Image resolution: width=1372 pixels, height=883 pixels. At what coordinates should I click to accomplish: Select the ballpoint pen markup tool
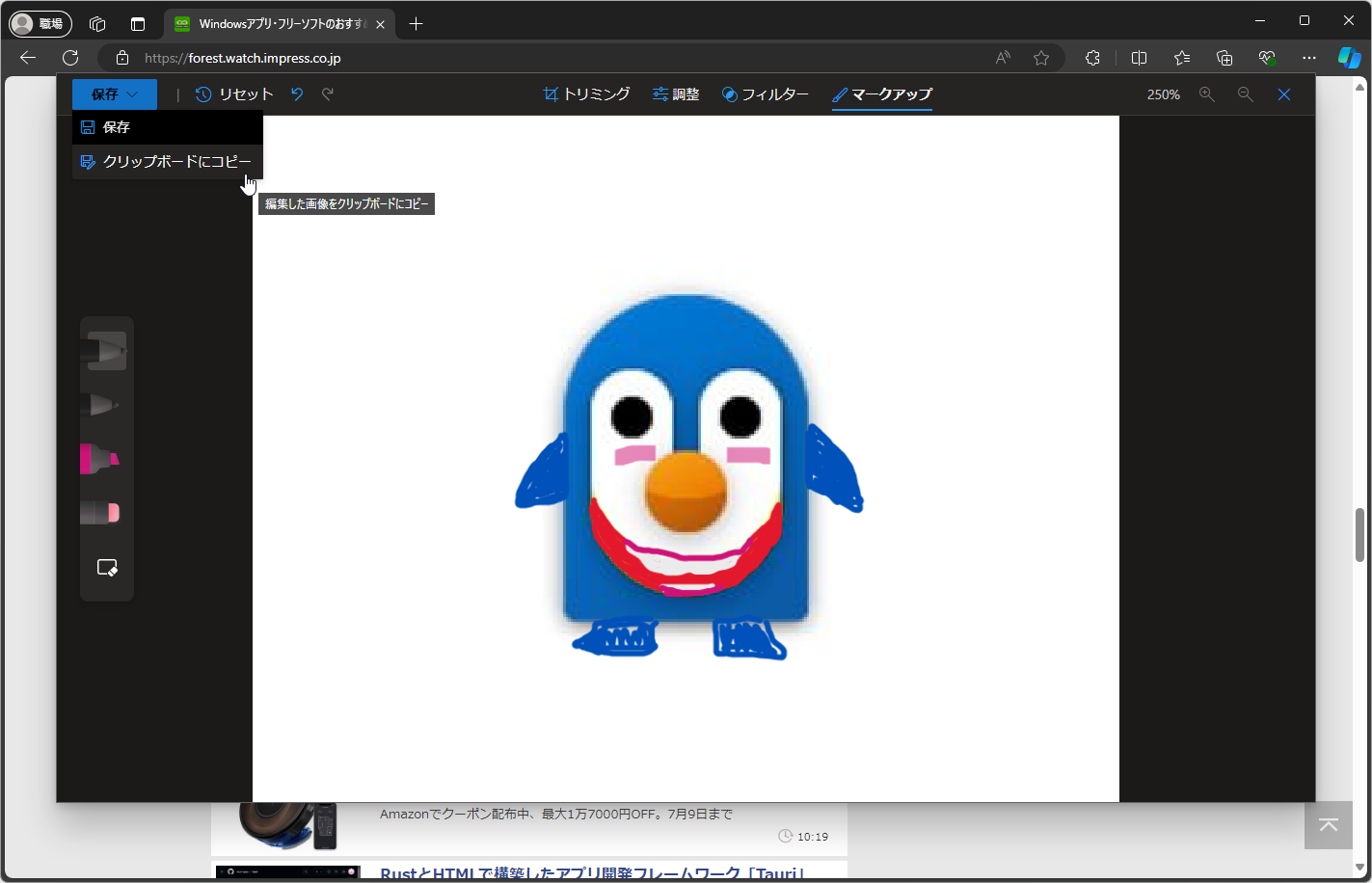click(x=106, y=351)
